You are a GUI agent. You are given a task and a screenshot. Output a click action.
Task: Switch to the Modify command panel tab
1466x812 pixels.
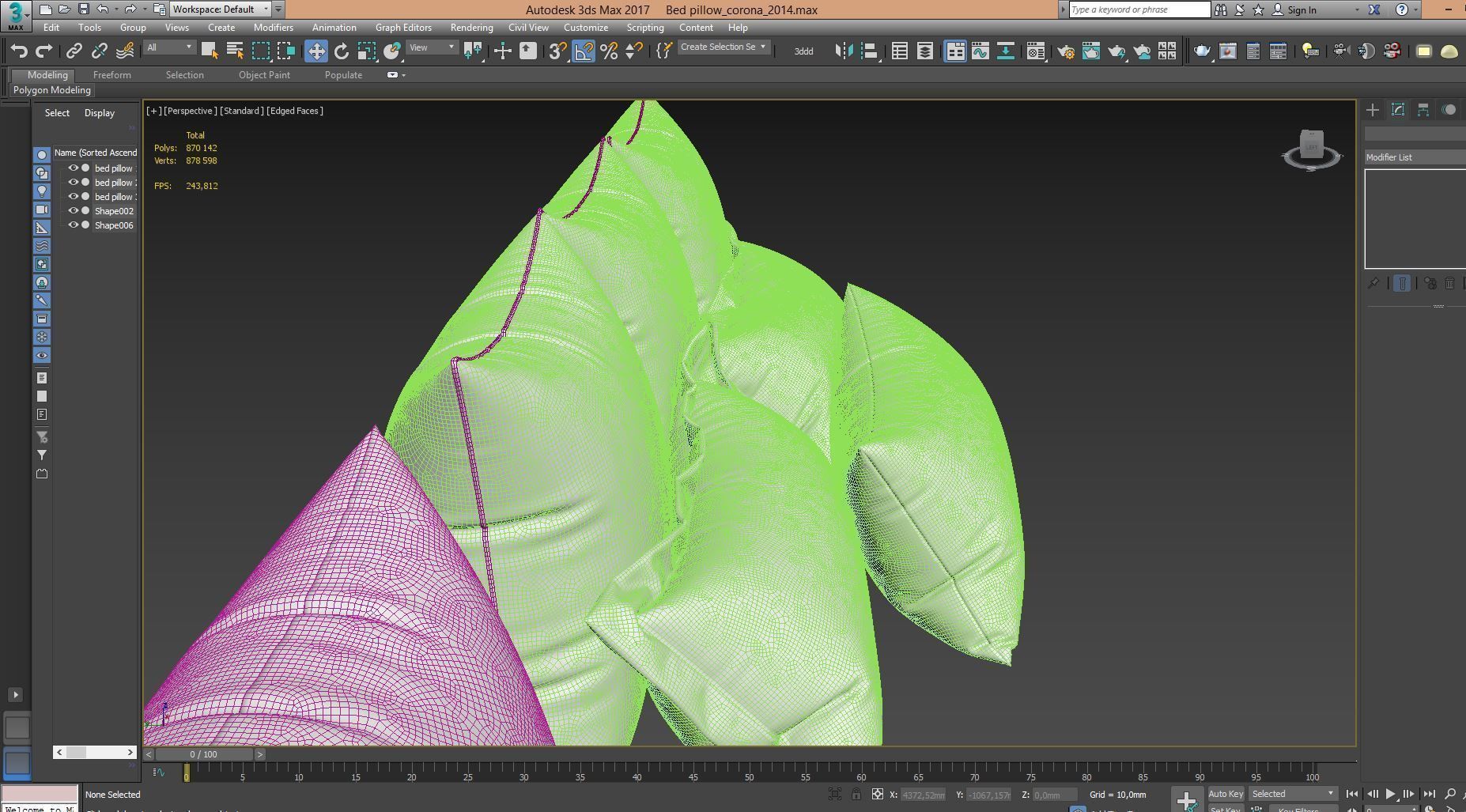pos(1398,110)
